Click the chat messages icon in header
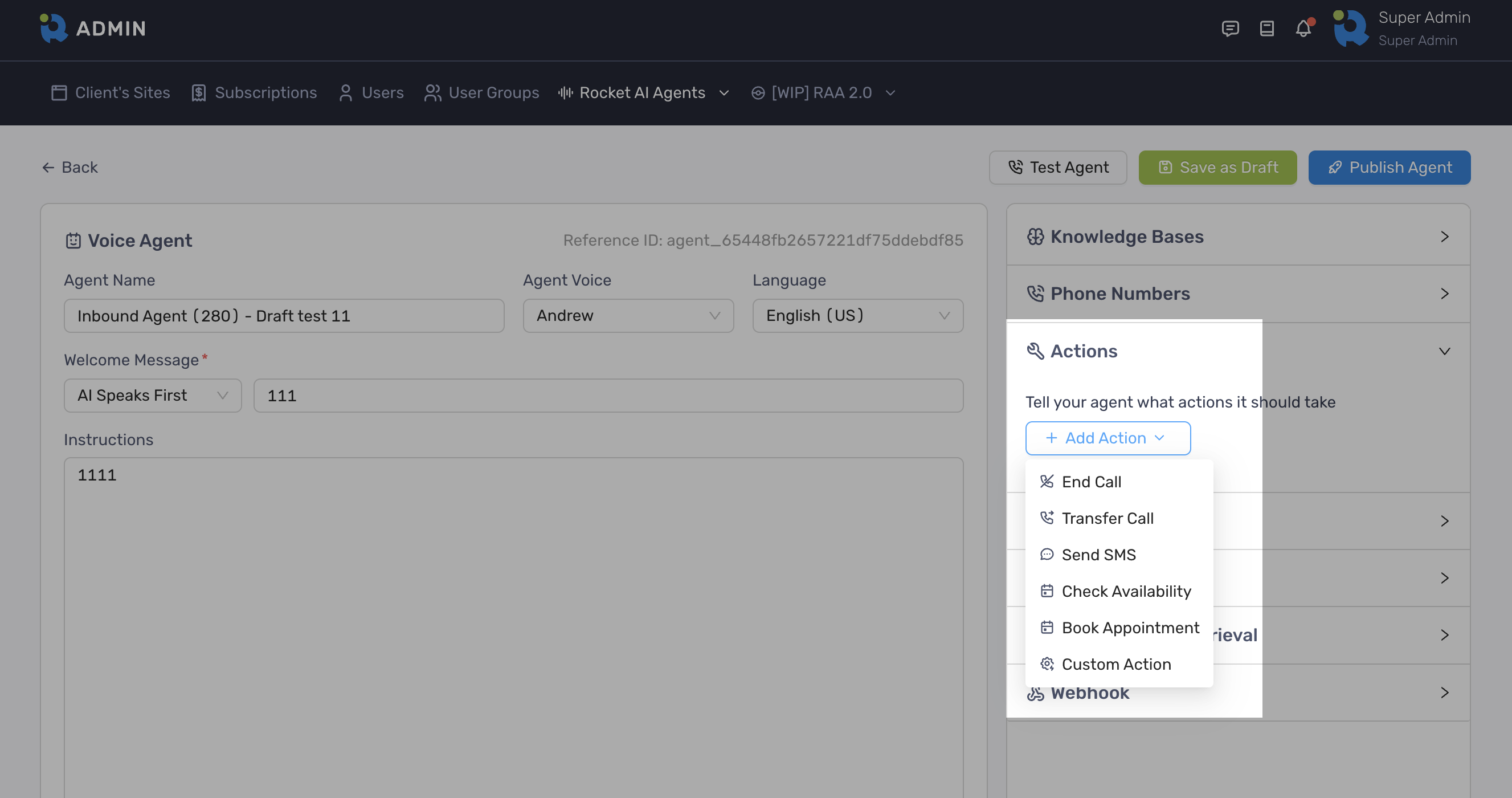This screenshot has width=1512, height=798. point(1229,28)
